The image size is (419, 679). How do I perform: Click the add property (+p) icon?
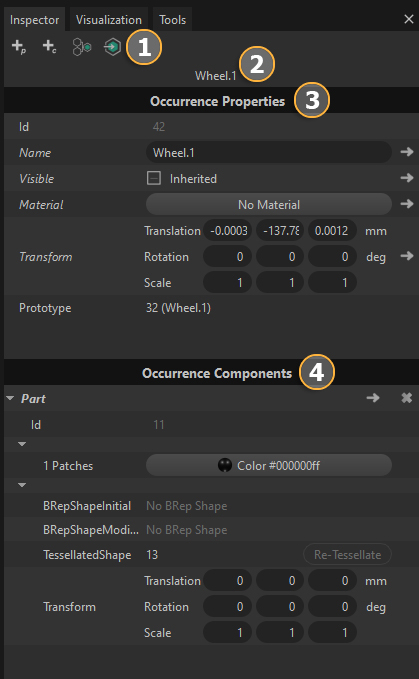[19, 46]
